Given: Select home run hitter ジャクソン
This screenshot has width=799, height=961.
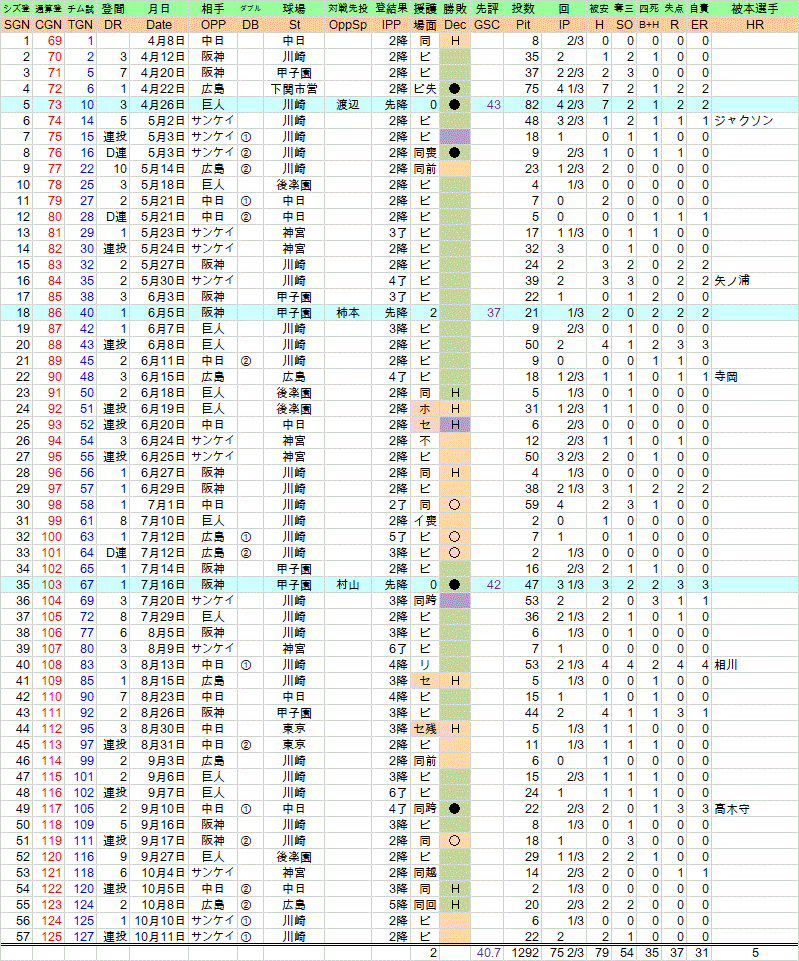Looking at the screenshot, I should pos(743,121).
